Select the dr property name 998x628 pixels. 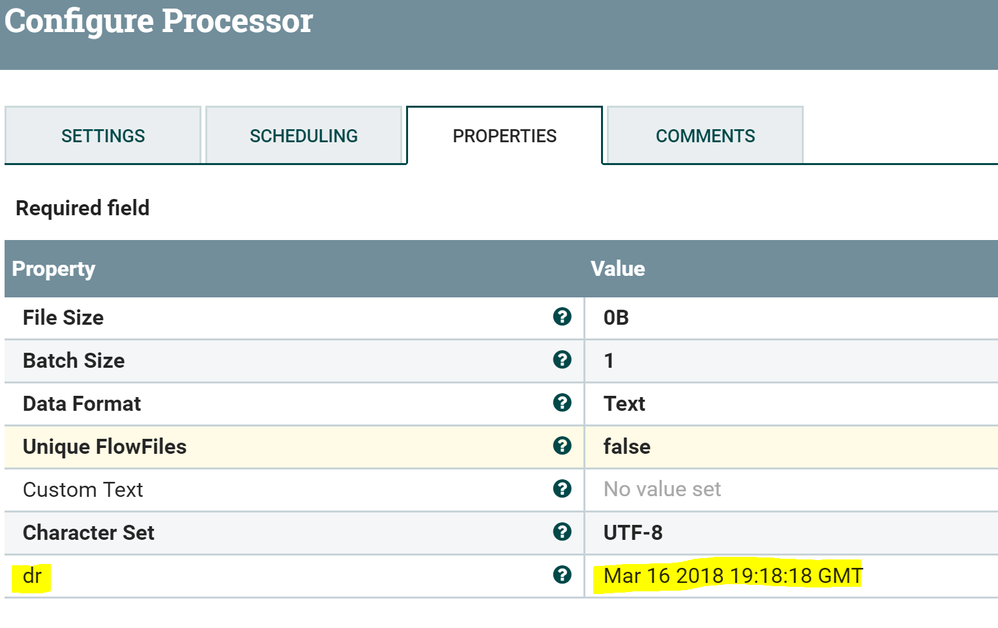click(x=32, y=576)
